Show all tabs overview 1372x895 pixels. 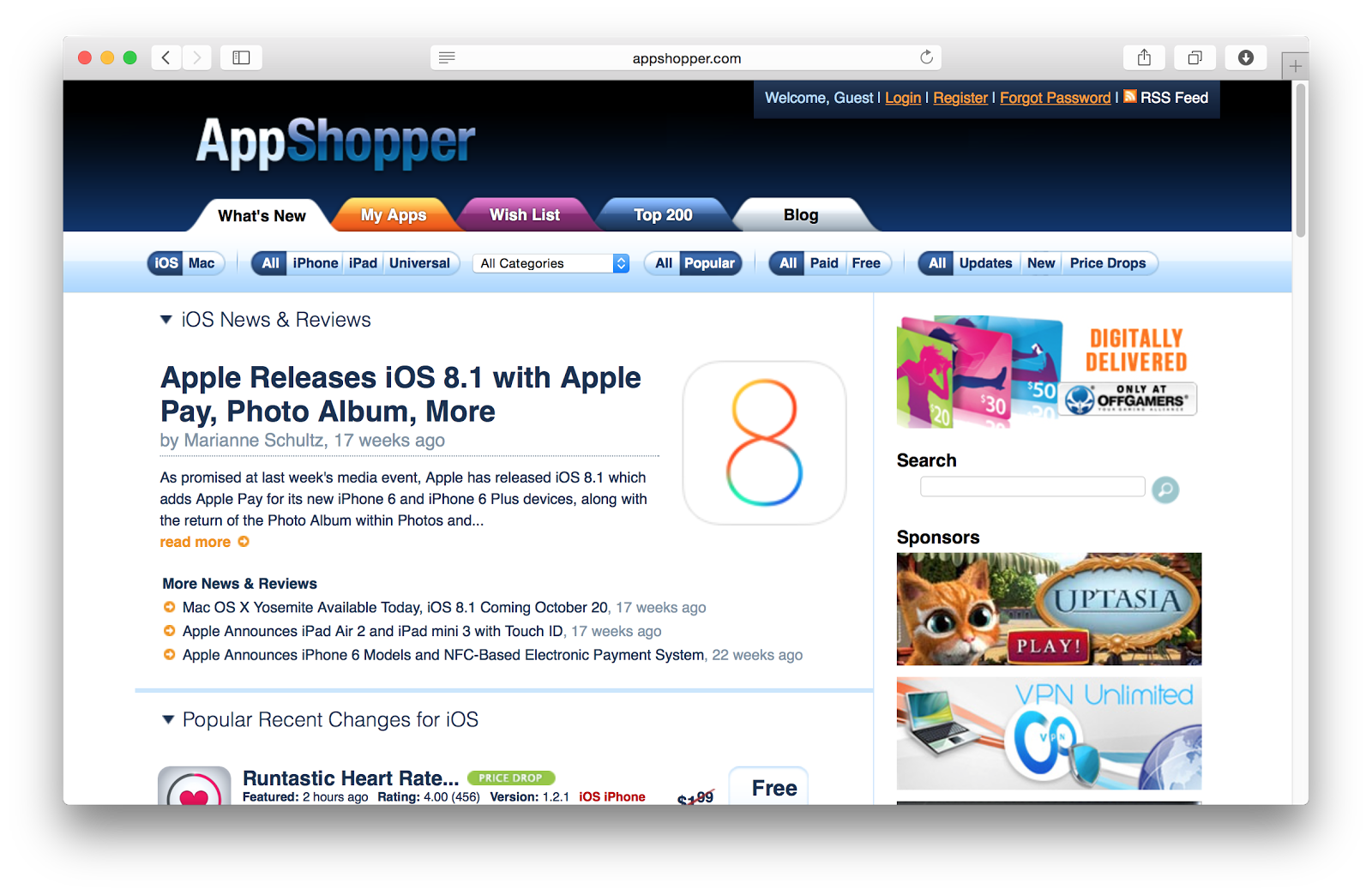tap(1194, 57)
